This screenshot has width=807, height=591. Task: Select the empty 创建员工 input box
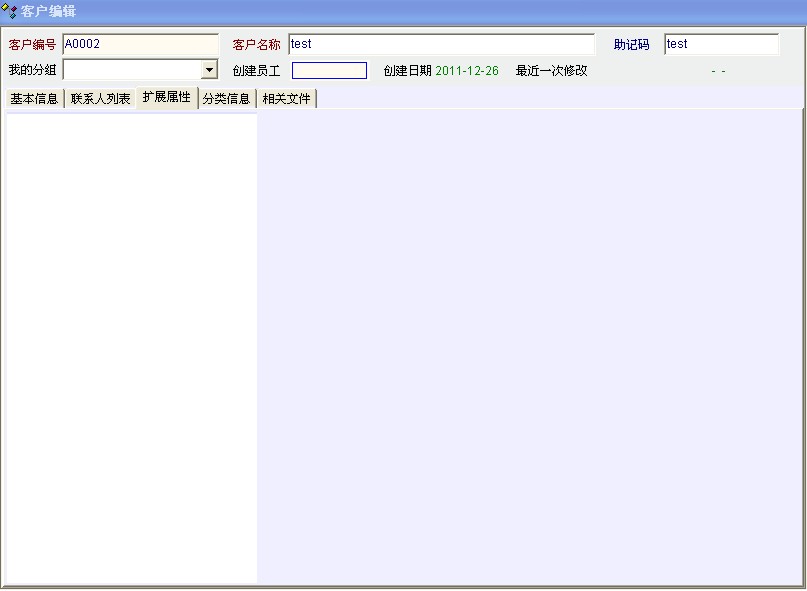click(x=329, y=71)
